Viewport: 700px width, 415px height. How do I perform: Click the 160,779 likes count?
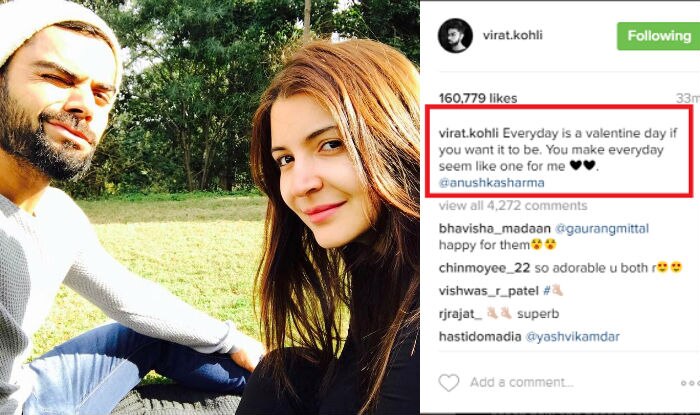(x=478, y=98)
